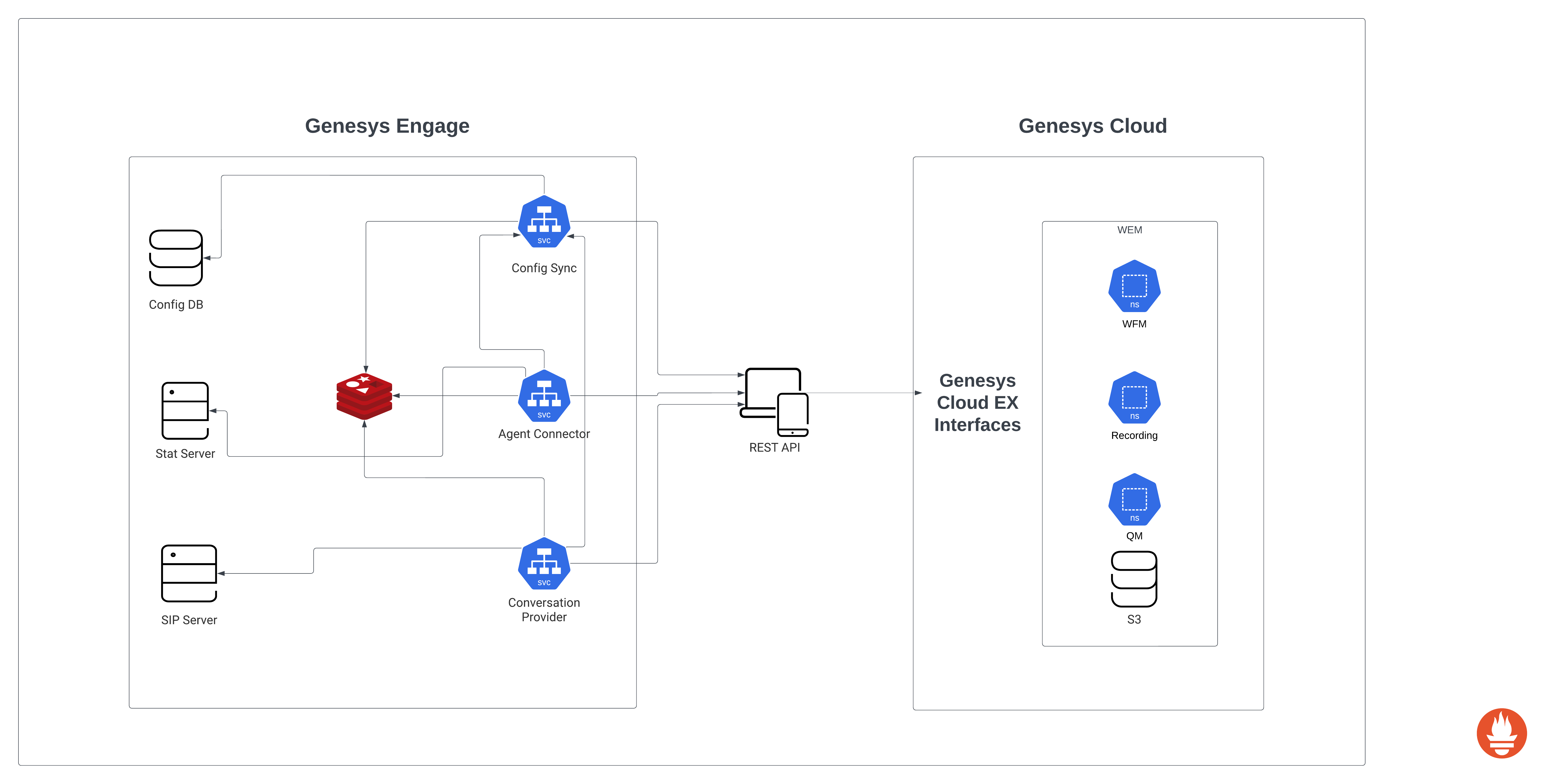Click the Genesys Cloud heading
This screenshot has width=1546, height=784.
click(x=1092, y=126)
